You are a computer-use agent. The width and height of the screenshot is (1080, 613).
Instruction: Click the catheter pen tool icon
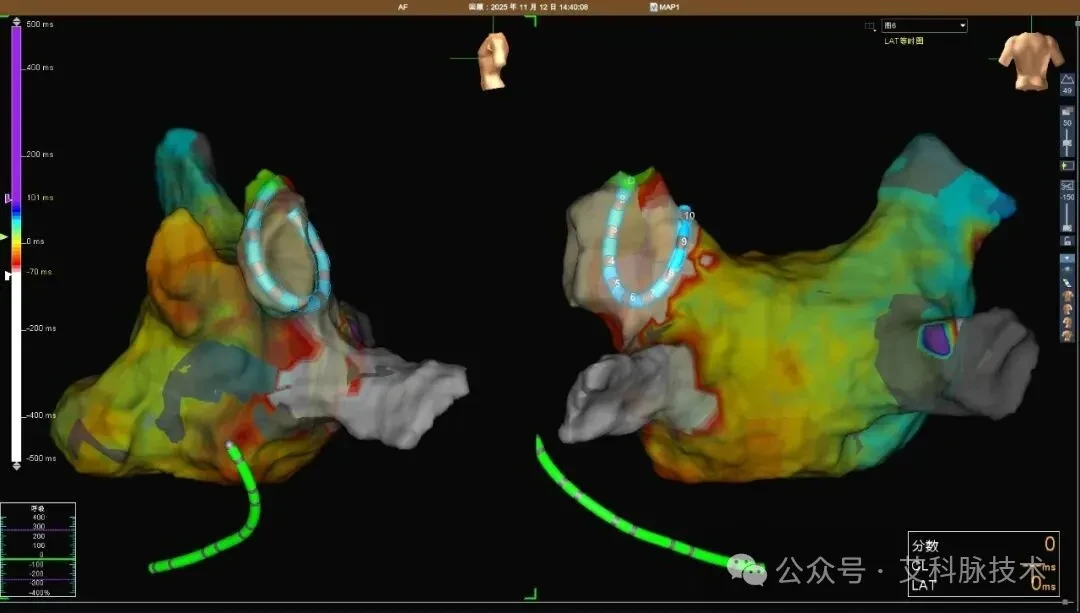pyautogui.click(x=1067, y=282)
